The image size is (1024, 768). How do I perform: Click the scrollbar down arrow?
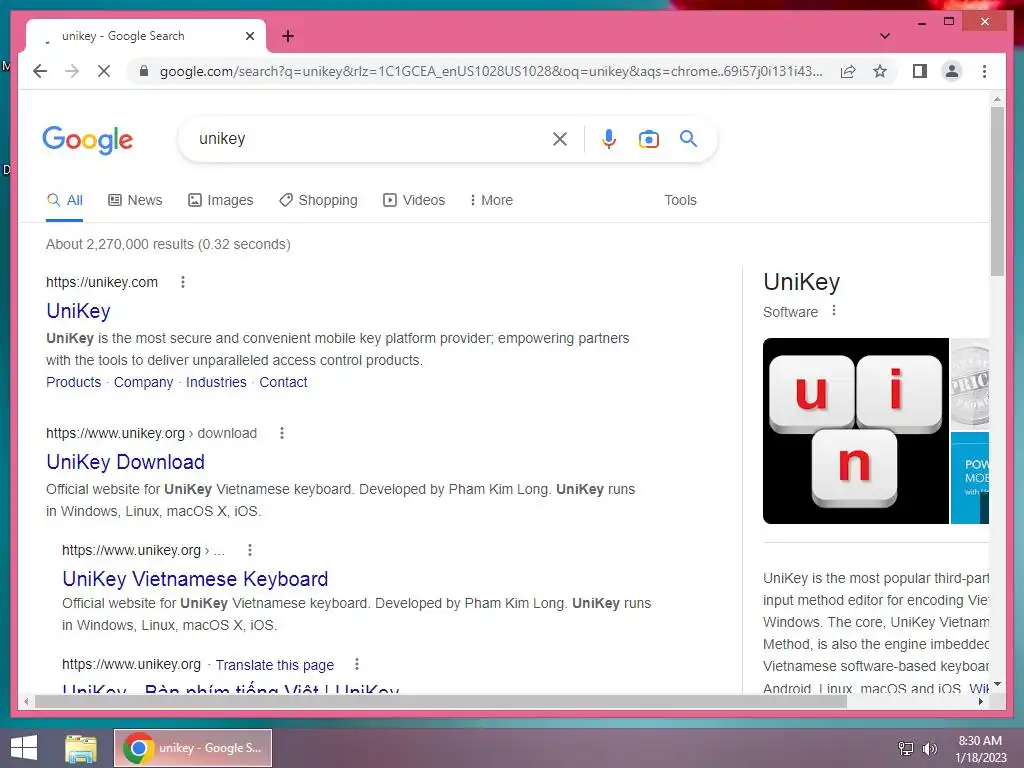(x=997, y=684)
